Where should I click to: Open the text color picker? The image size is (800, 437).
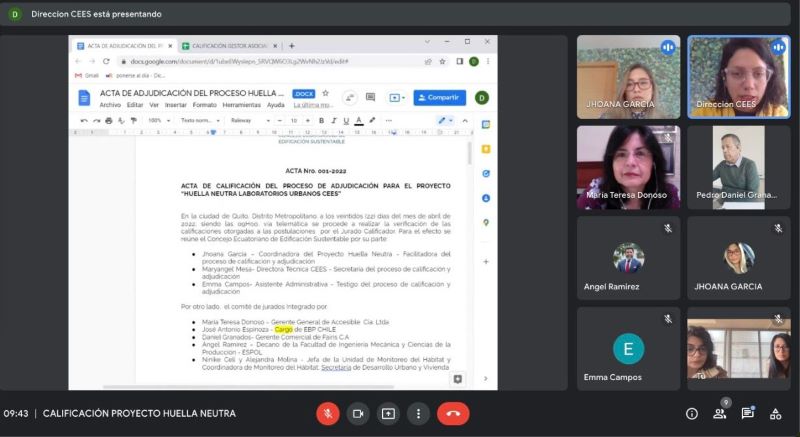(359, 121)
